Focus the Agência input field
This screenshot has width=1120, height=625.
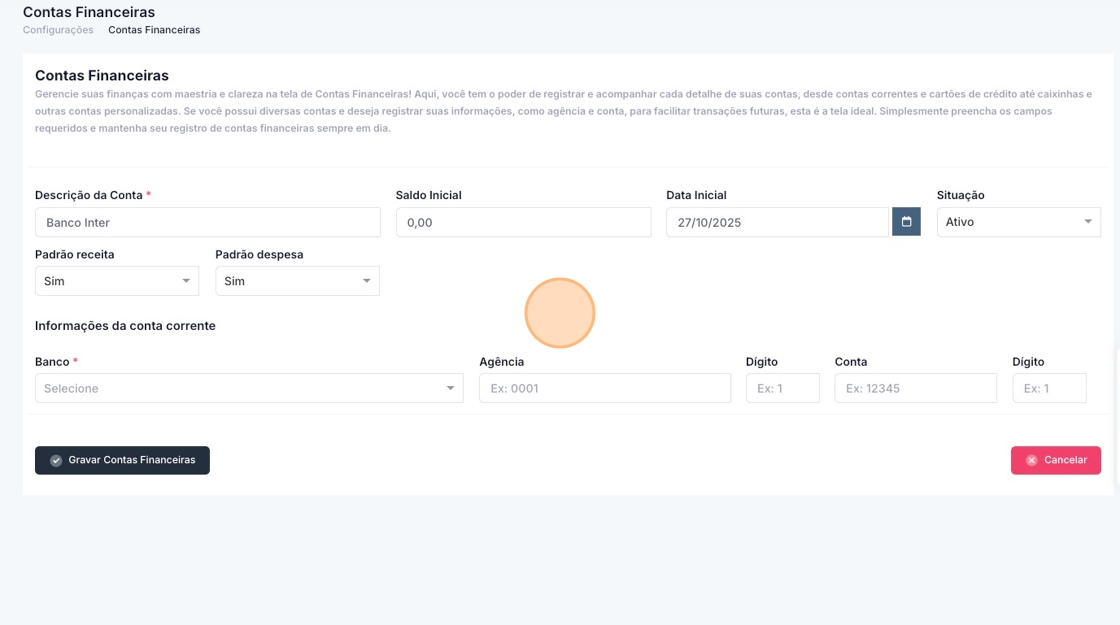point(605,388)
